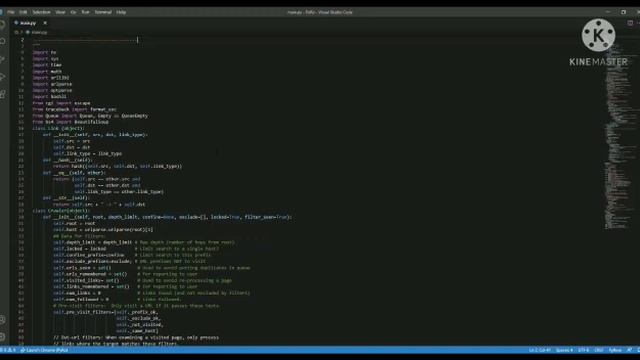Click the code minimap on the right
The image size is (640, 360).
coord(620,135)
